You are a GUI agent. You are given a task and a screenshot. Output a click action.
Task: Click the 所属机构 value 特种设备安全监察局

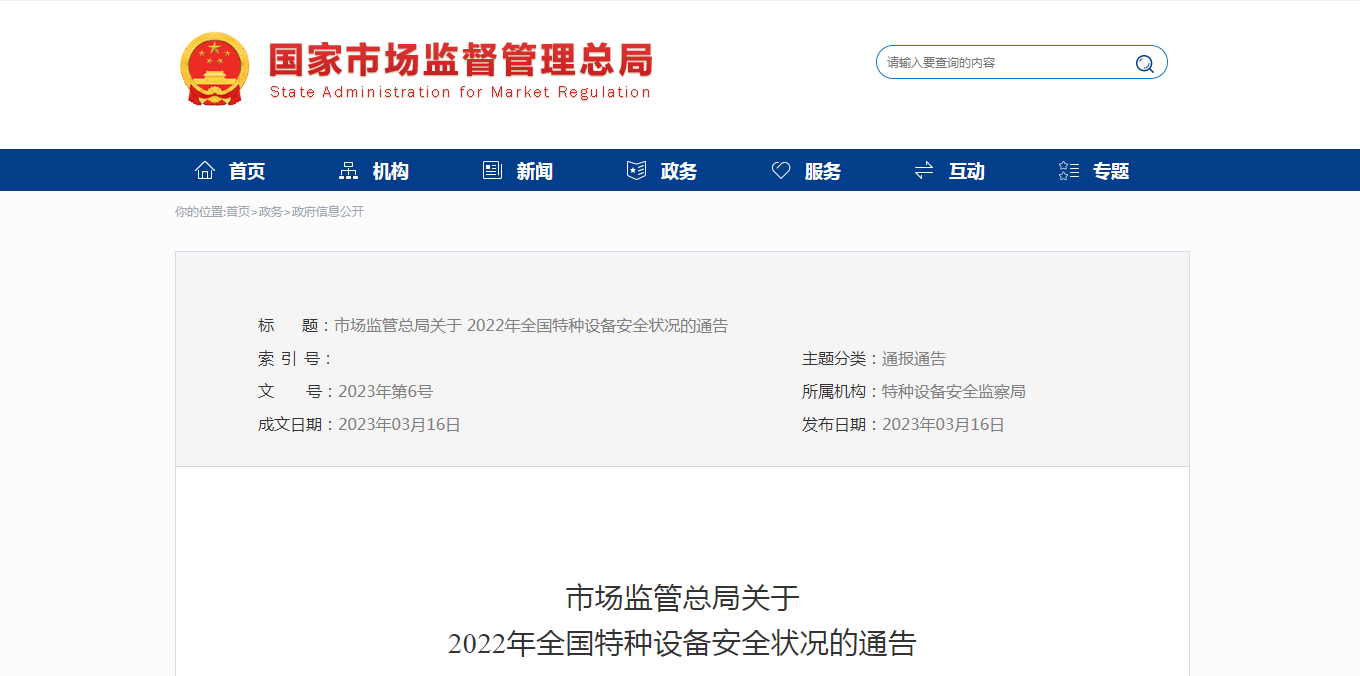coord(954,392)
